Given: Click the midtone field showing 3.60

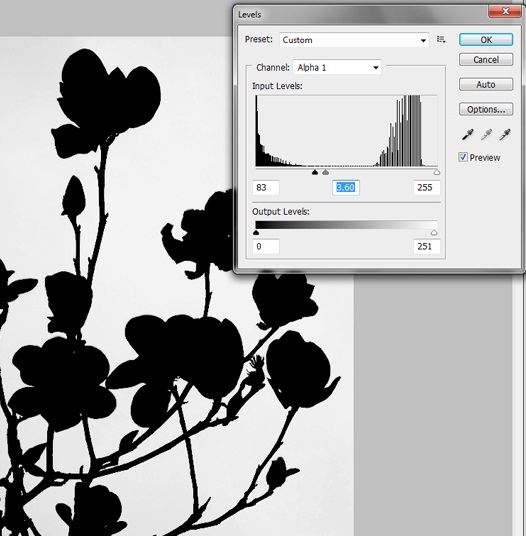Looking at the screenshot, I should pyautogui.click(x=346, y=188).
